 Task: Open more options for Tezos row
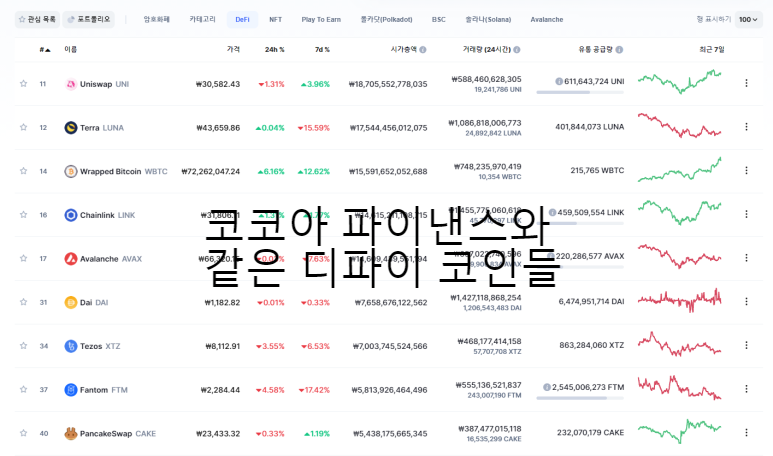click(746, 345)
